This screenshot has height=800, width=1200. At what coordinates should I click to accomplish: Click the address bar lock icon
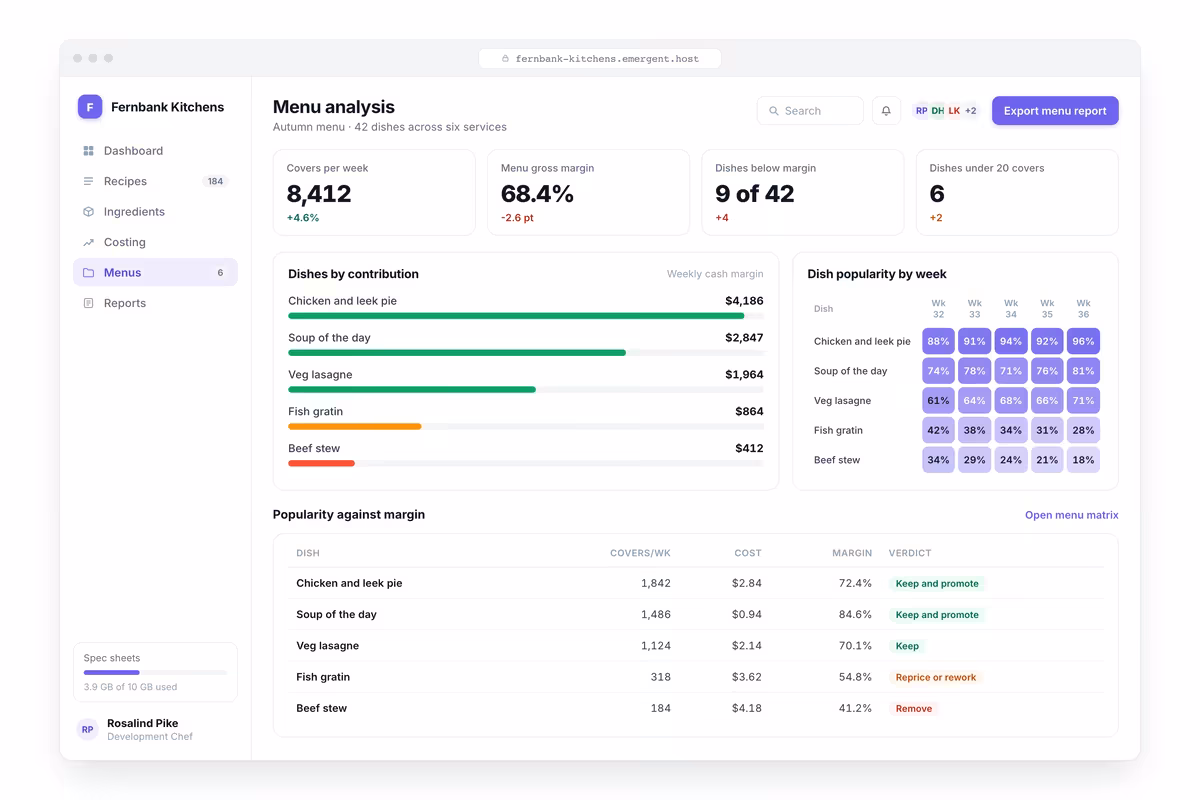click(505, 59)
